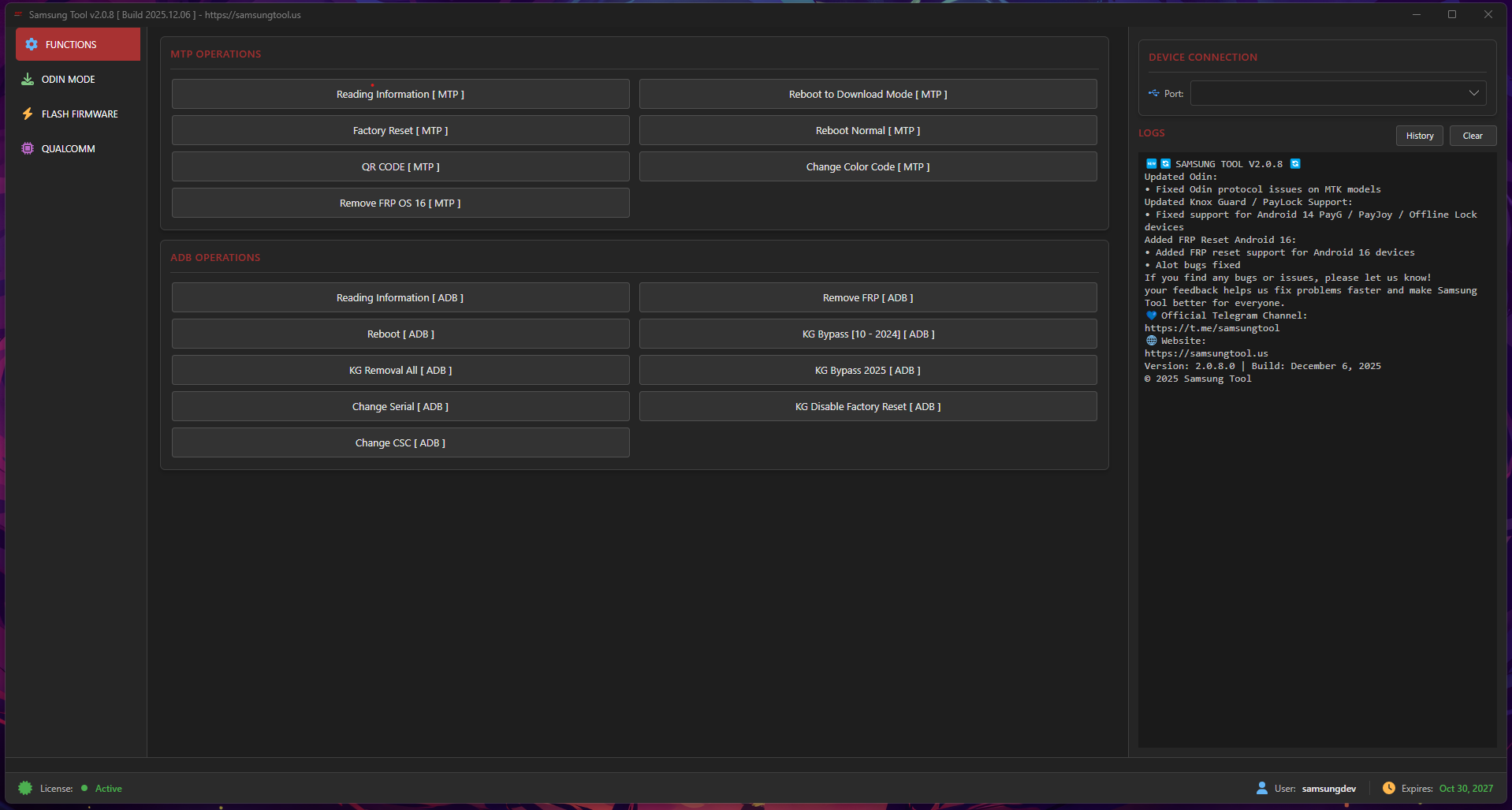The image size is (1512, 810).
Task: Switch to the FLASH FIRMWARE section
Action: click(x=78, y=114)
